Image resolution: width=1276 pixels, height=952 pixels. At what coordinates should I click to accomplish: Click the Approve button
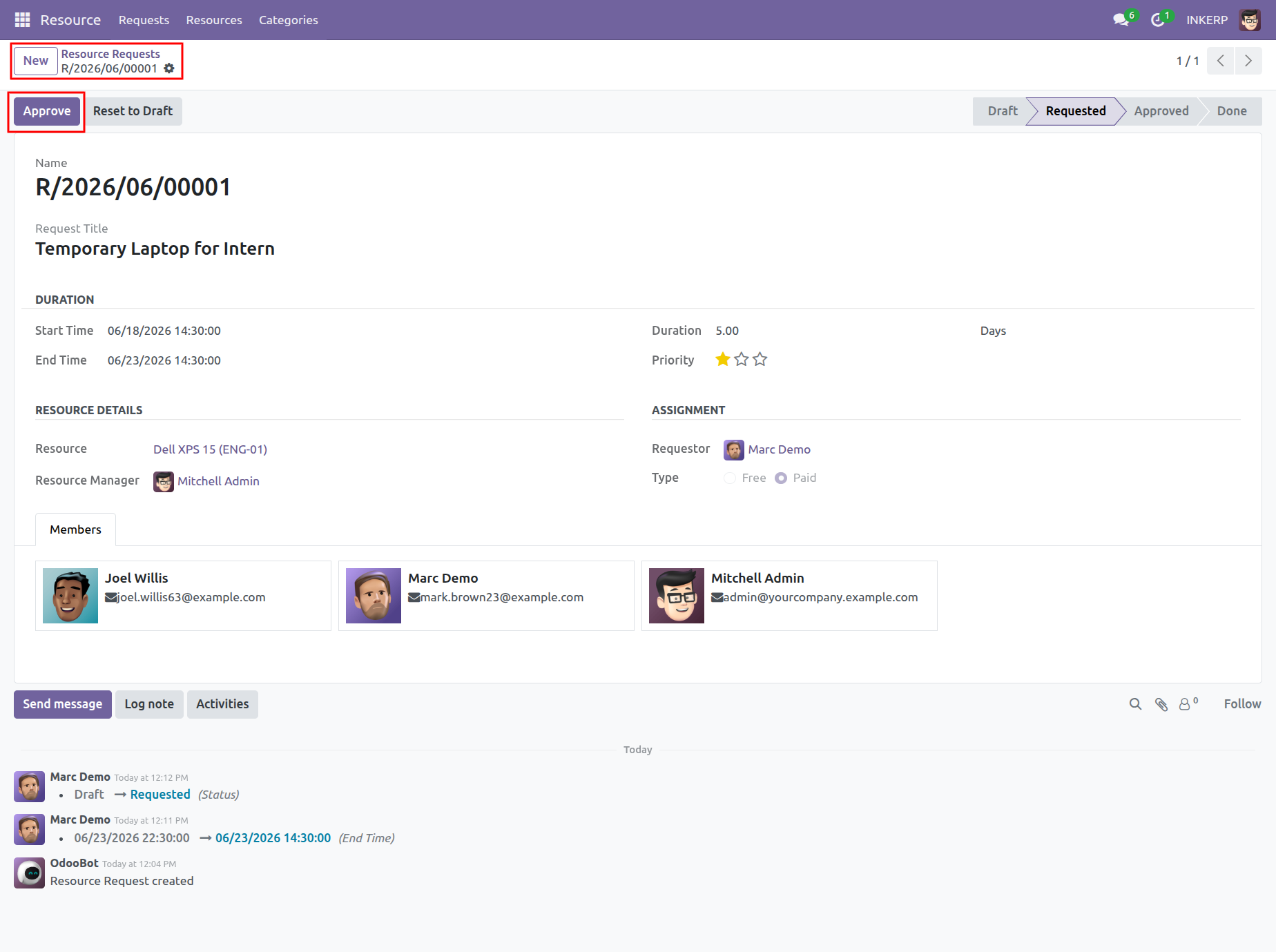pos(47,111)
